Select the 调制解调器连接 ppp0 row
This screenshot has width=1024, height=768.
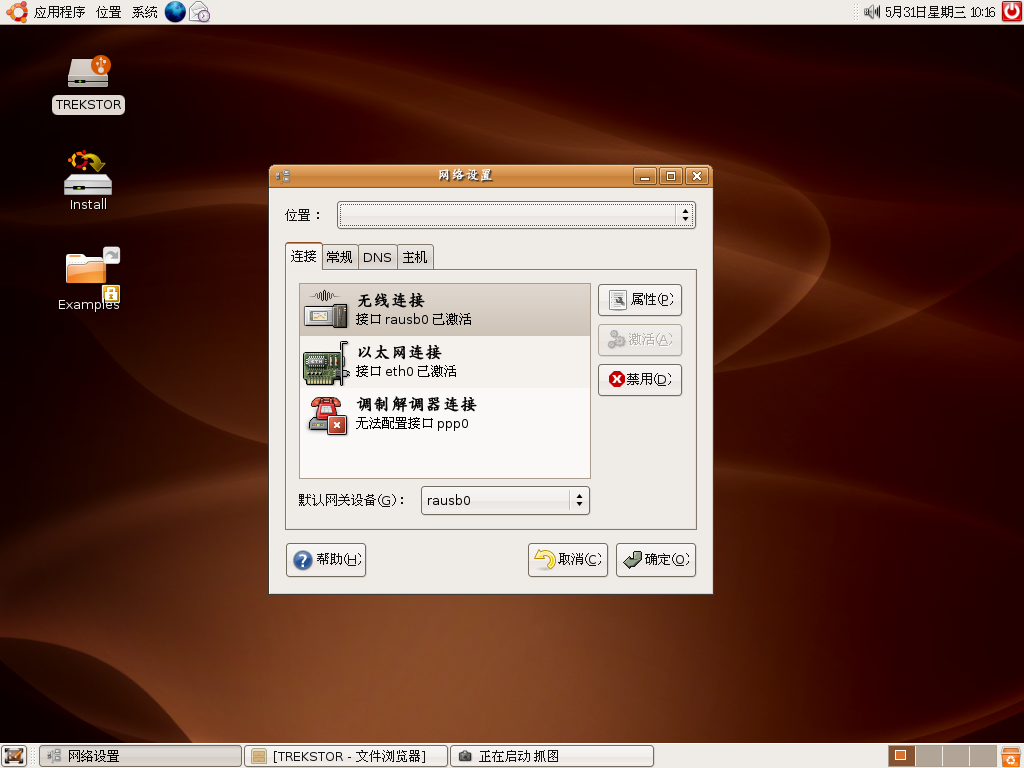point(445,414)
